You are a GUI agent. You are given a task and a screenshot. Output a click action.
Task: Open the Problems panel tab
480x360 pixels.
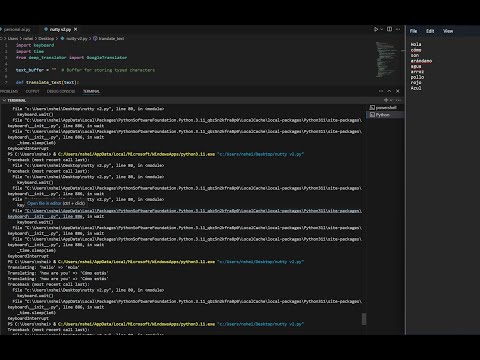[x=9, y=91]
